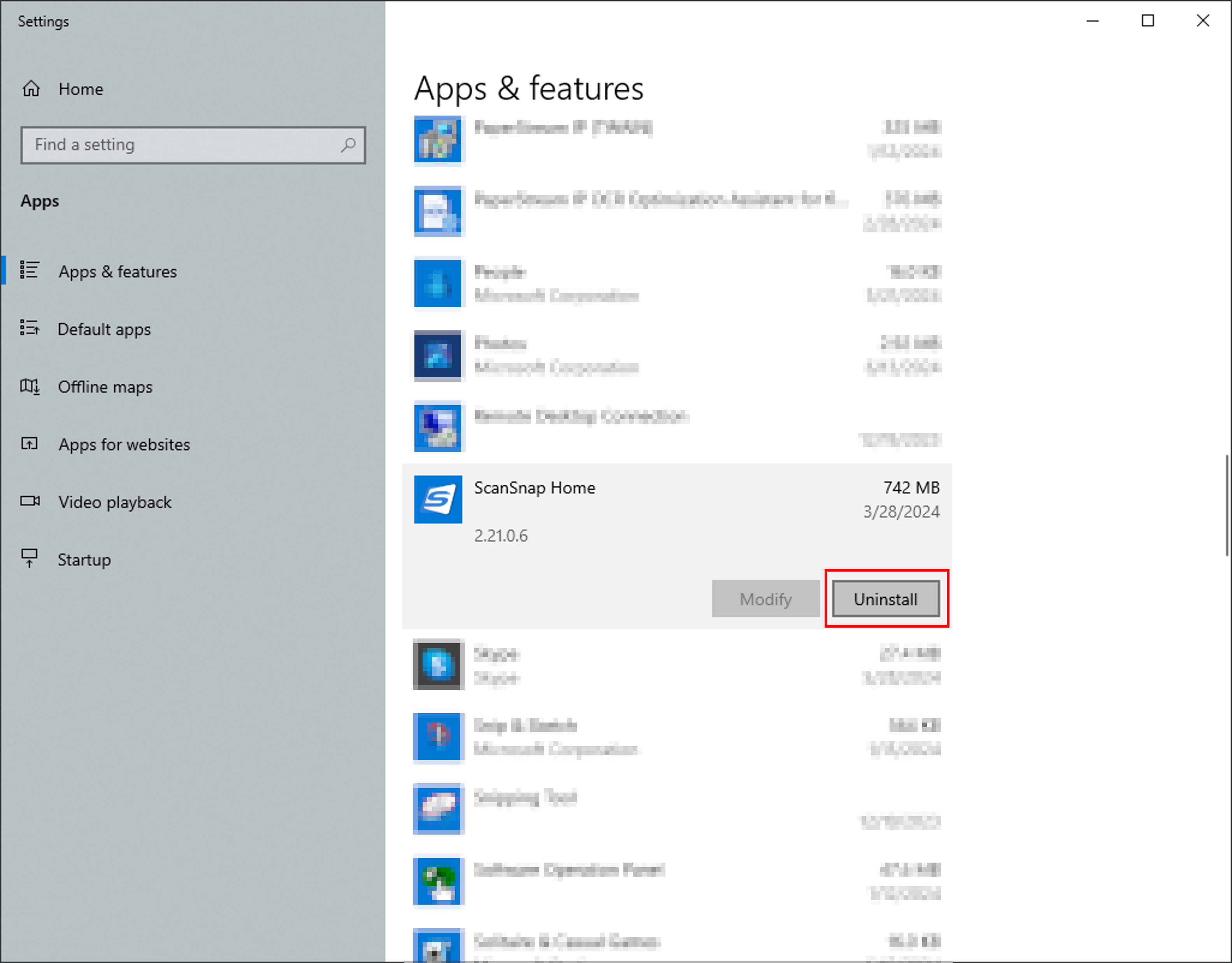Maximize the Settings window
Screen dimensions: 1232x963
pos(1148,21)
